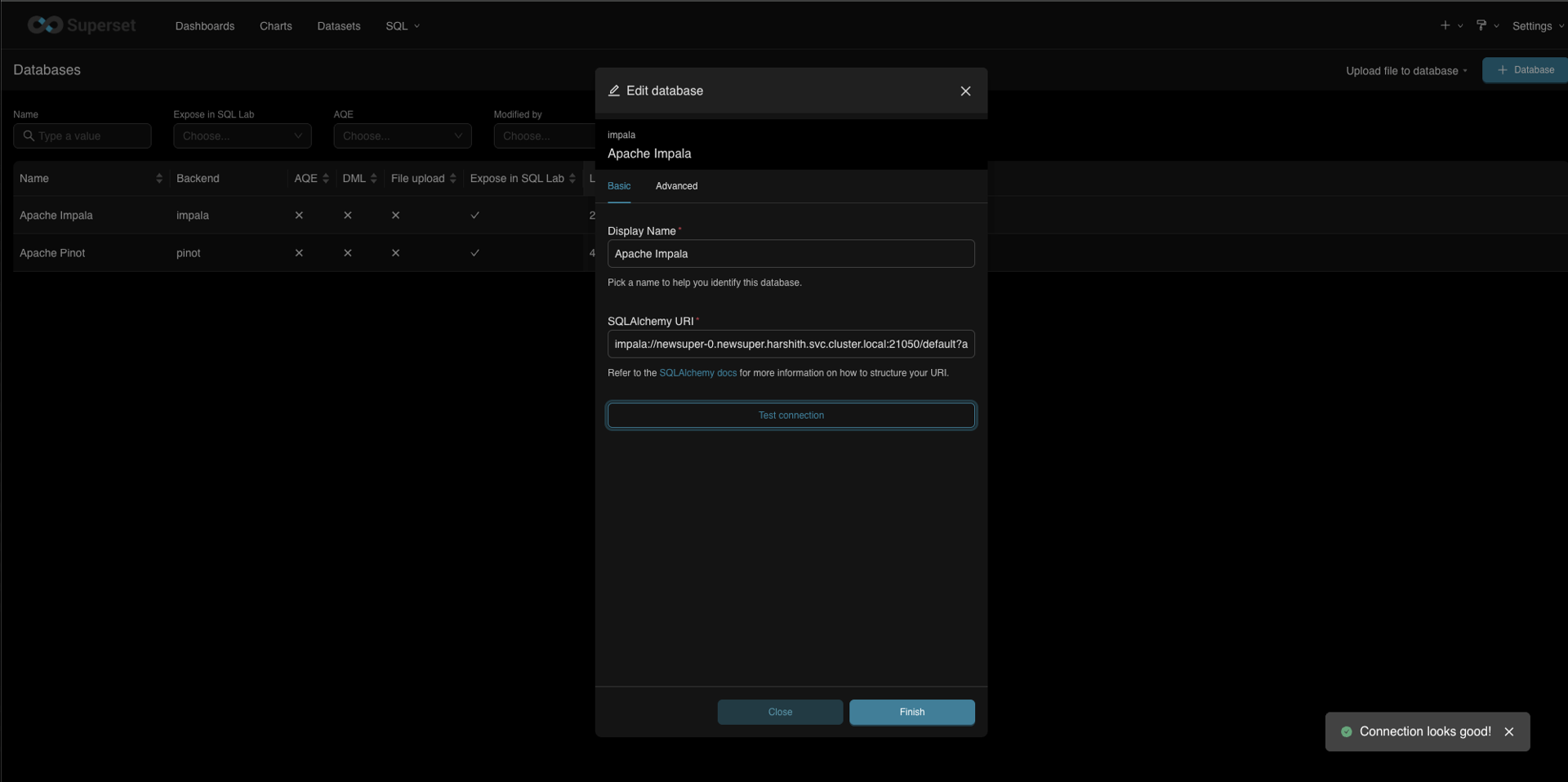Image resolution: width=1568 pixels, height=782 pixels.
Task: Expand the Settings menu
Action: (x=1538, y=26)
